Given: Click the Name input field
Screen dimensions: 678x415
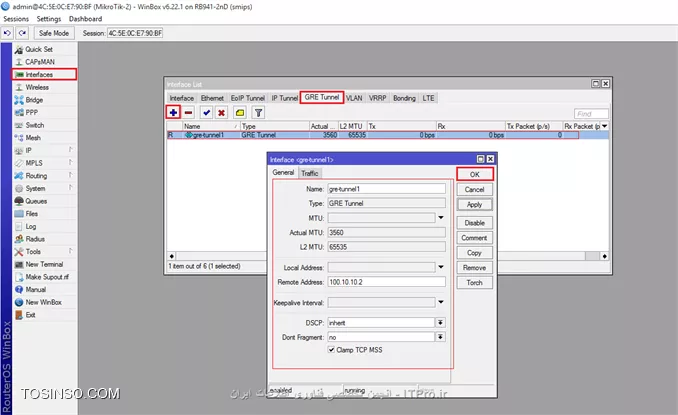Looking at the screenshot, I should [x=387, y=189].
